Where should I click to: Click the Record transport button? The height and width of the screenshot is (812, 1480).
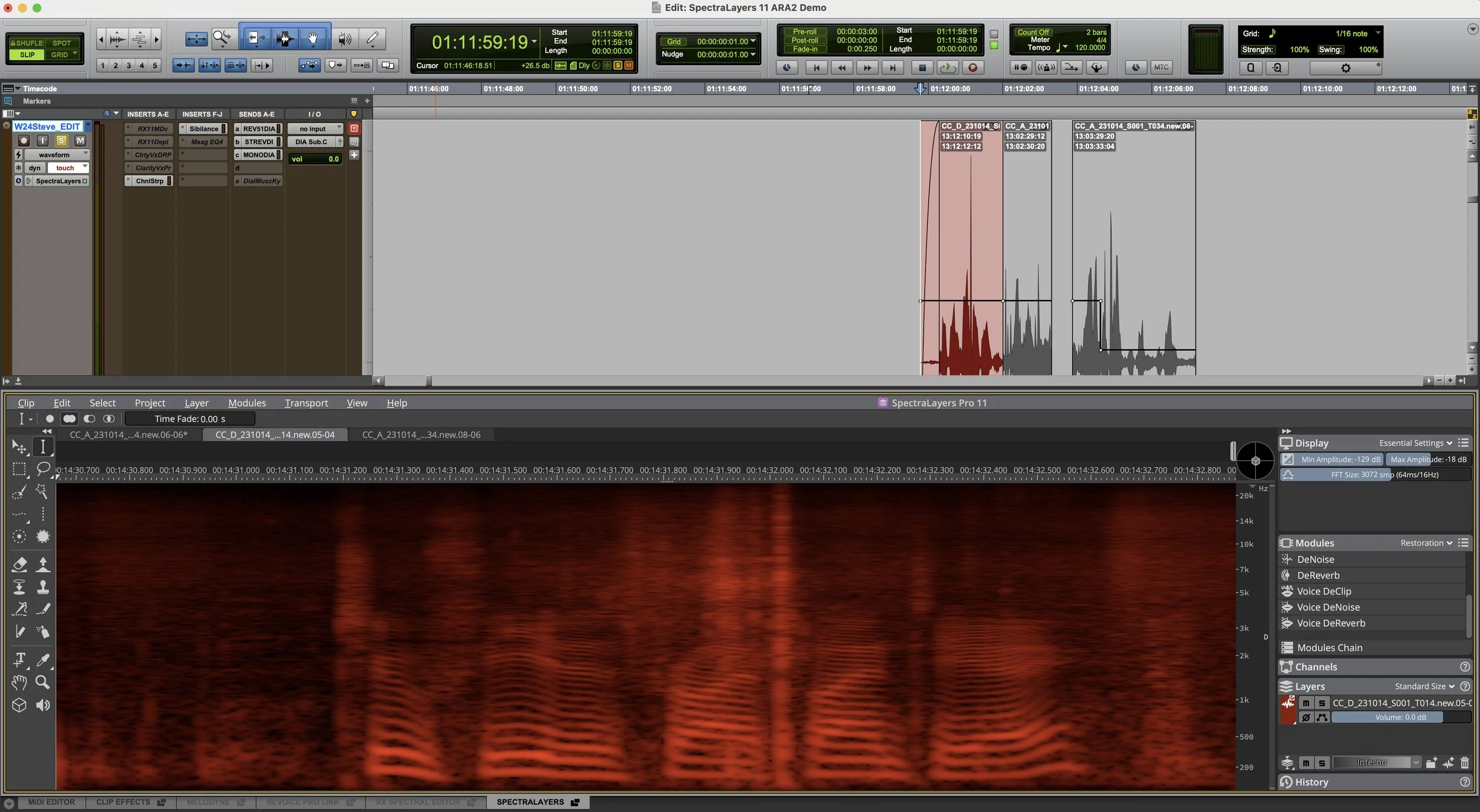(x=972, y=67)
